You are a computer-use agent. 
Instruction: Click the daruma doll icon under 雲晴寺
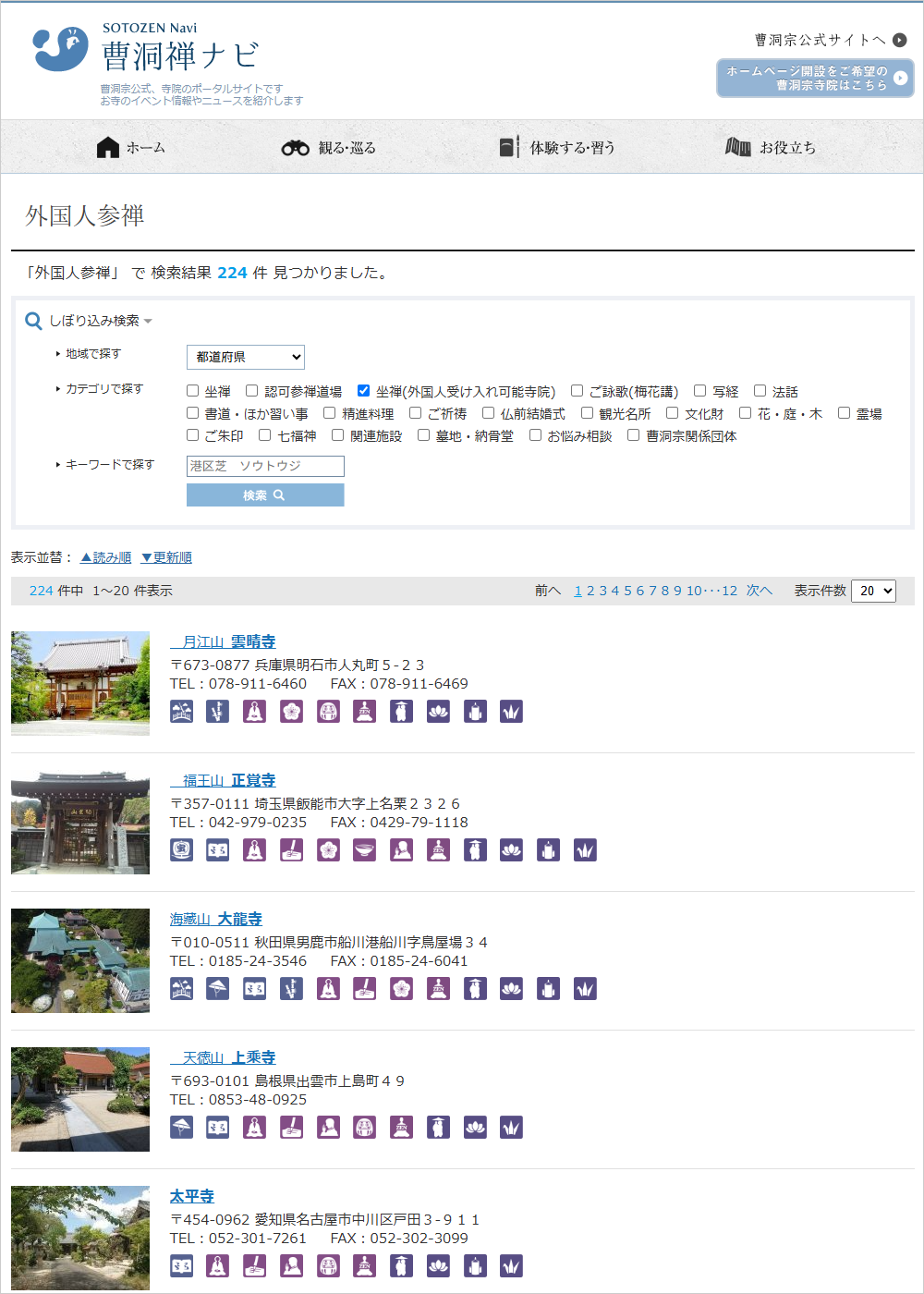click(328, 711)
